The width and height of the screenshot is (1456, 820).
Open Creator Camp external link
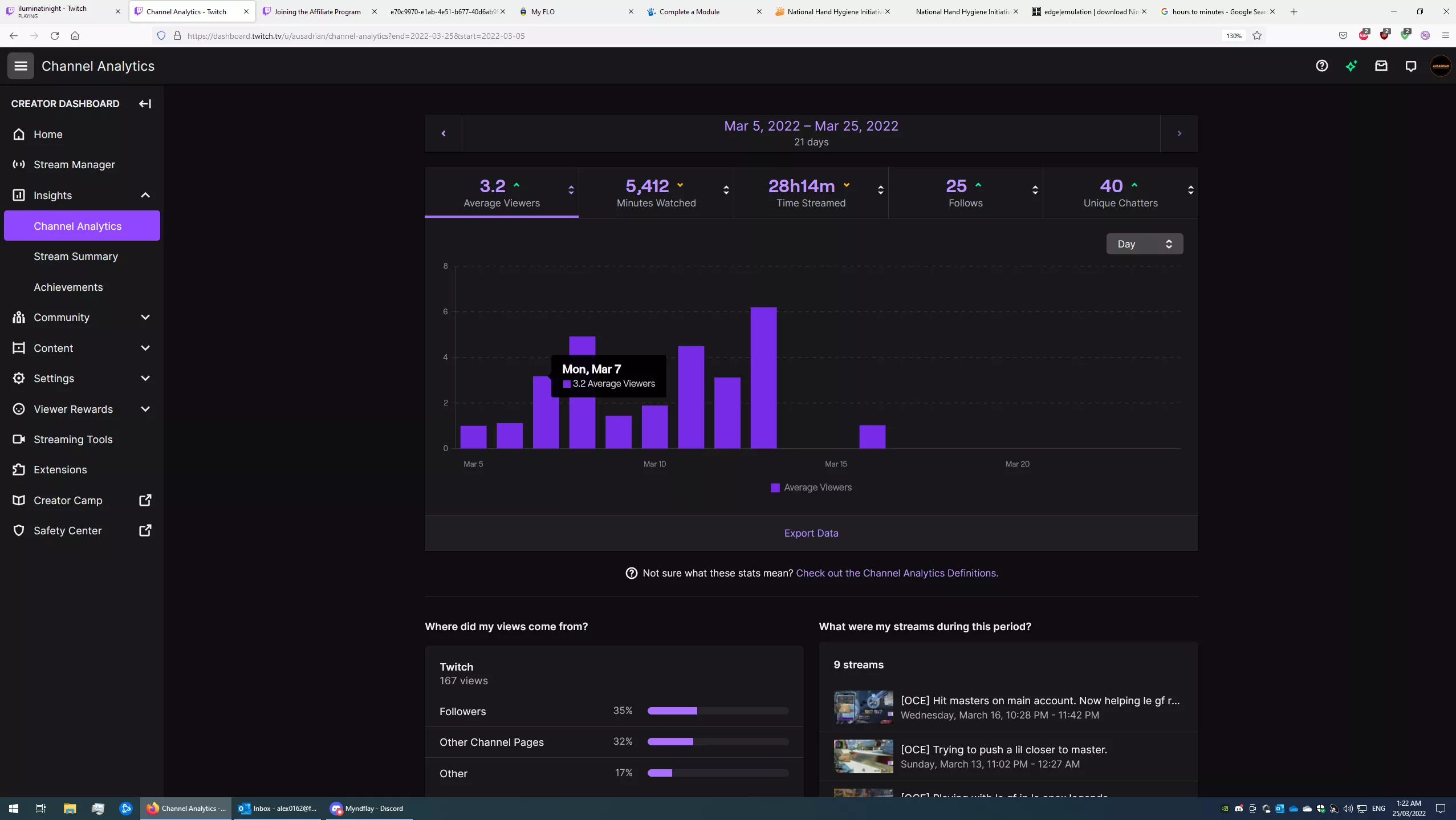(x=67, y=500)
